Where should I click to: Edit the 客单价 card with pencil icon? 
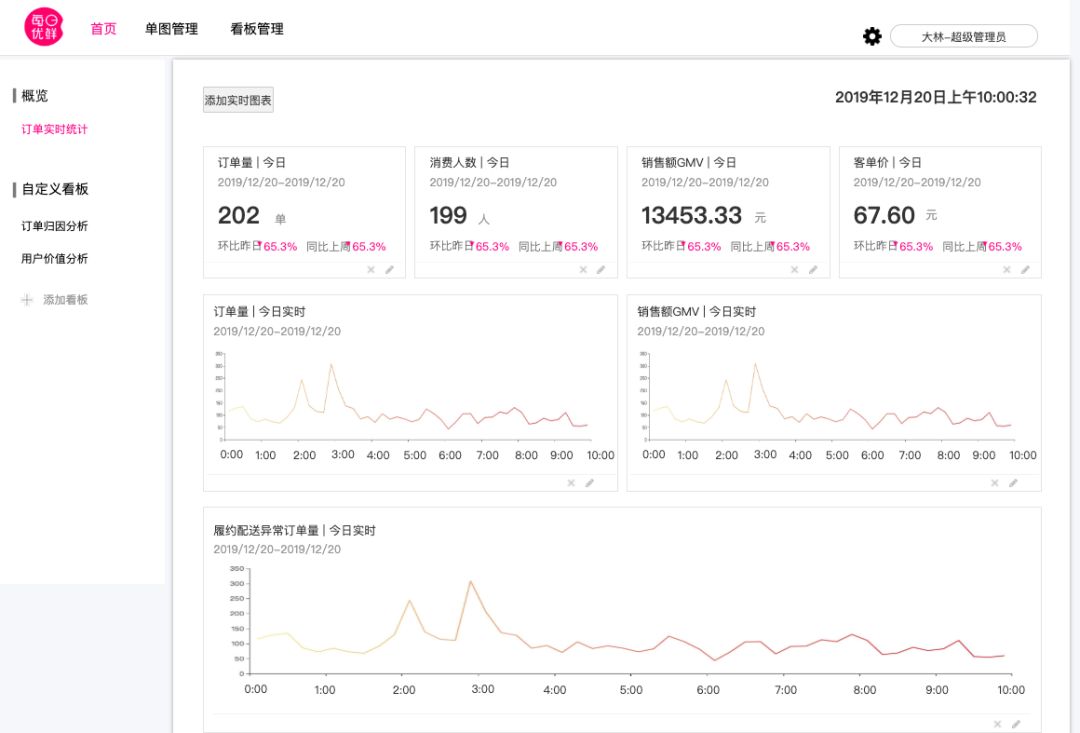[1025, 269]
